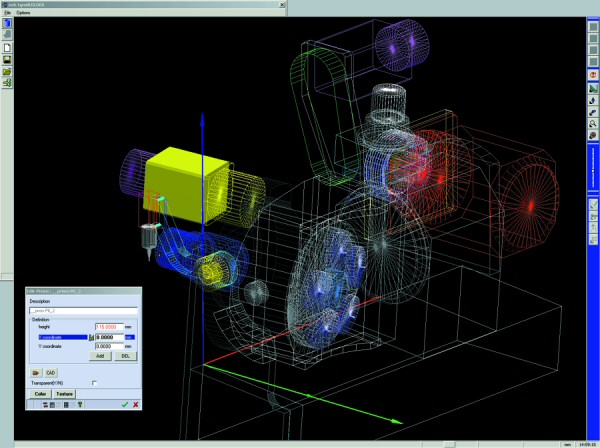Click the CAD button

click(x=51, y=373)
